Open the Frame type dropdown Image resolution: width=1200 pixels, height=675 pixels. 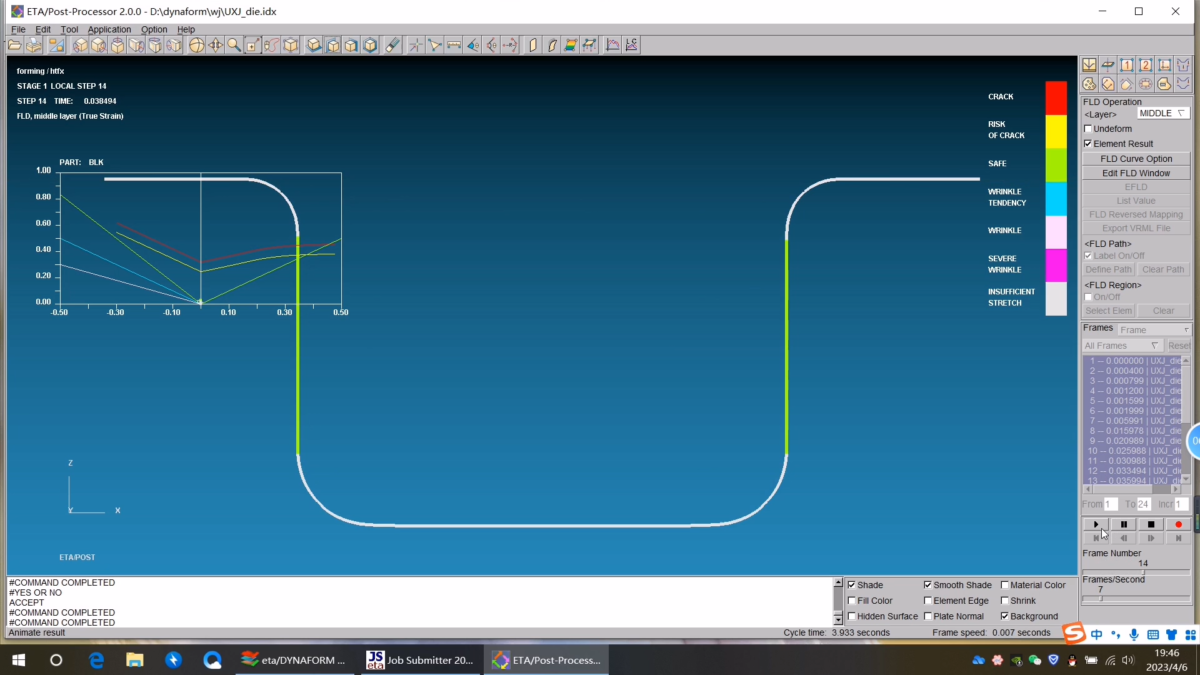coord(1154,330)
